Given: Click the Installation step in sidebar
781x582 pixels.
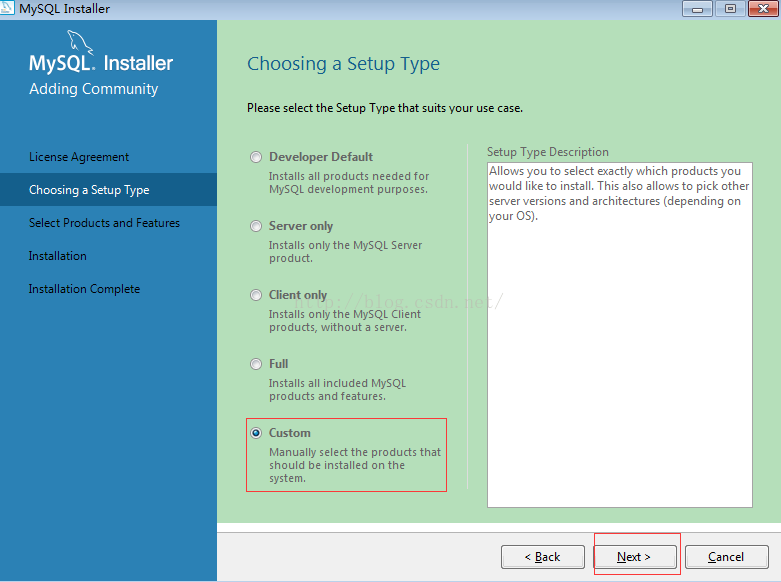Looking at the screenshot, I should pyautogui.click(x=58, y=256).
